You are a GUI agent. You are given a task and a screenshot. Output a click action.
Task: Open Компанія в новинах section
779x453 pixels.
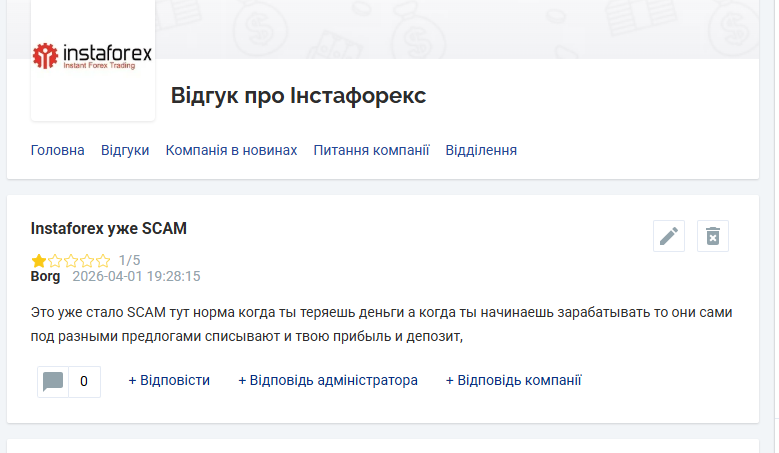232,150
